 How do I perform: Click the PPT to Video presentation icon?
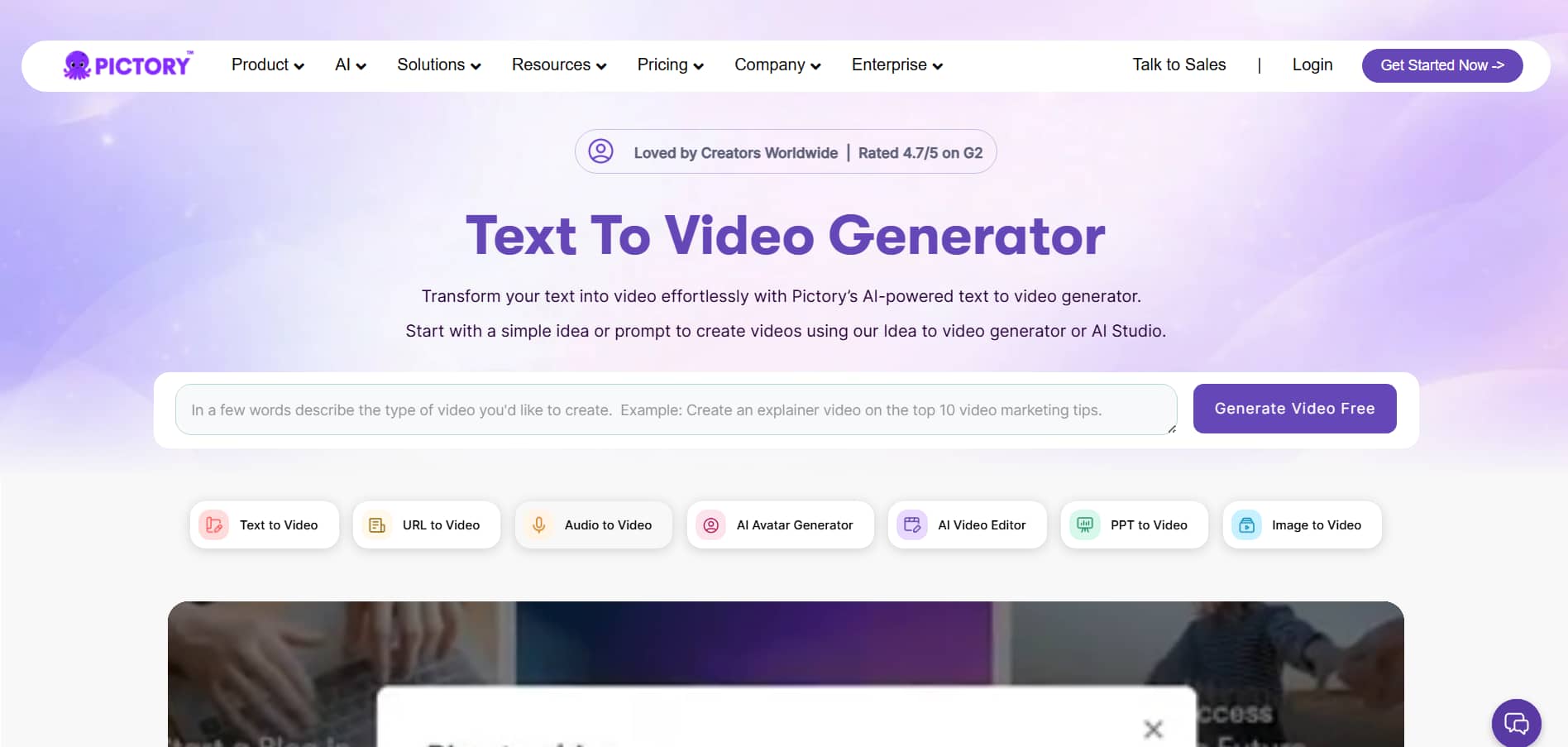point(1085,525)
